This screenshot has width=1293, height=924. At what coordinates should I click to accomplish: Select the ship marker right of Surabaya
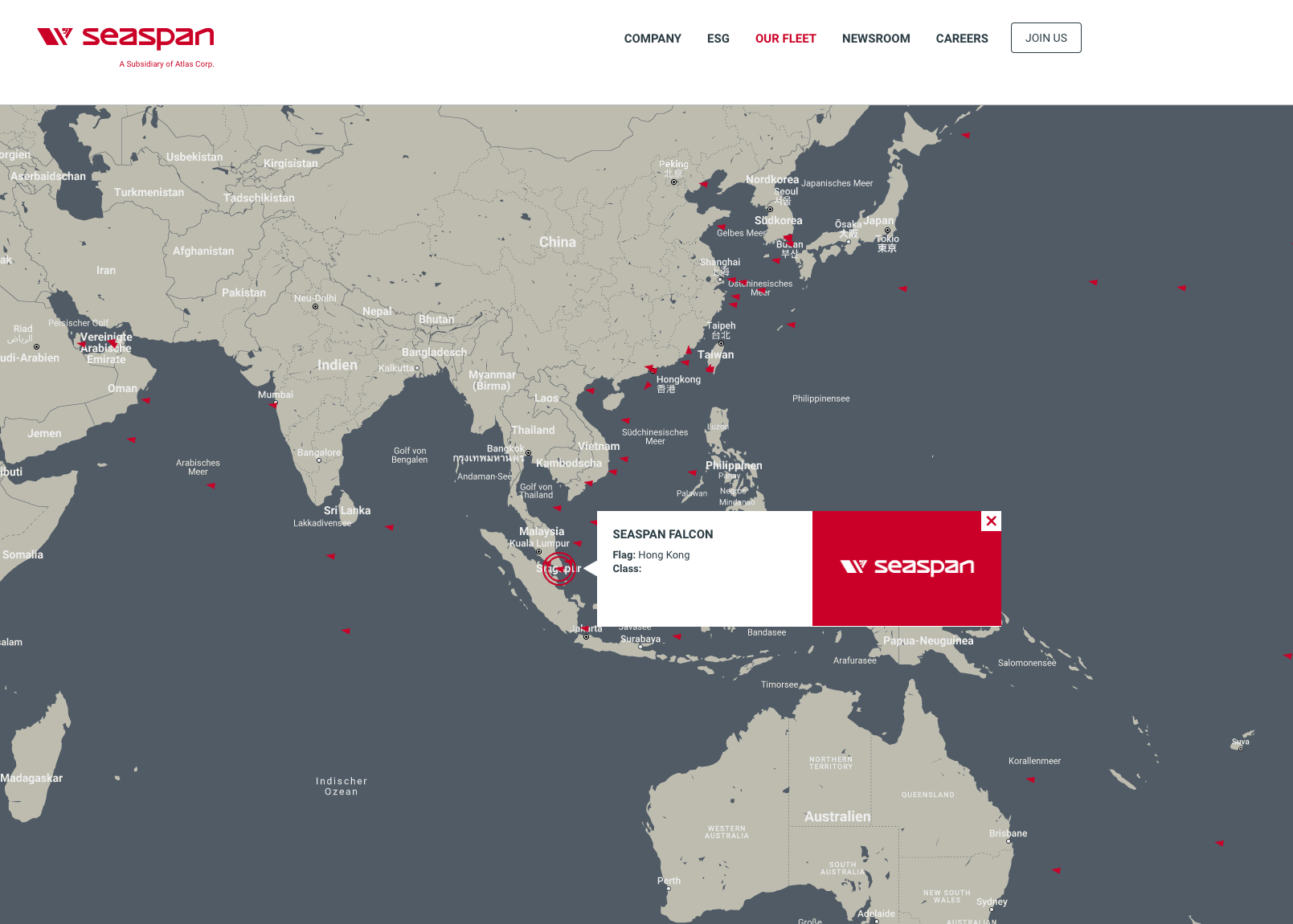[677, 636]
